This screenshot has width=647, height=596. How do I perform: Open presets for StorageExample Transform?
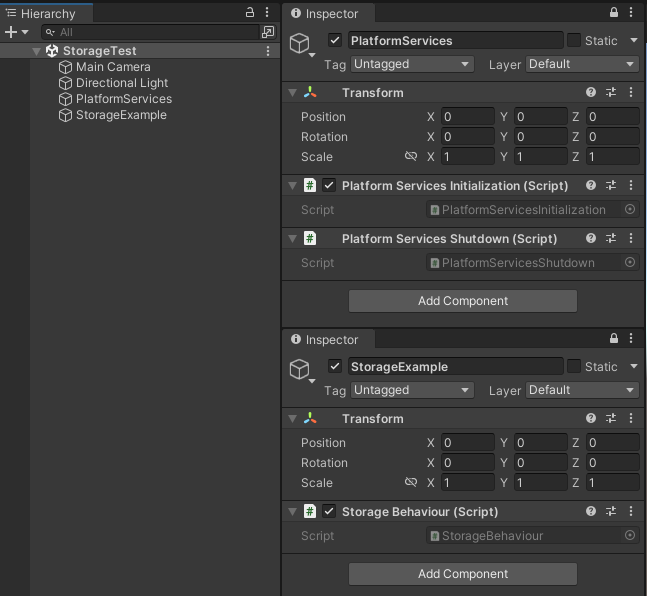pyautogui.click(x=611, y=418)
